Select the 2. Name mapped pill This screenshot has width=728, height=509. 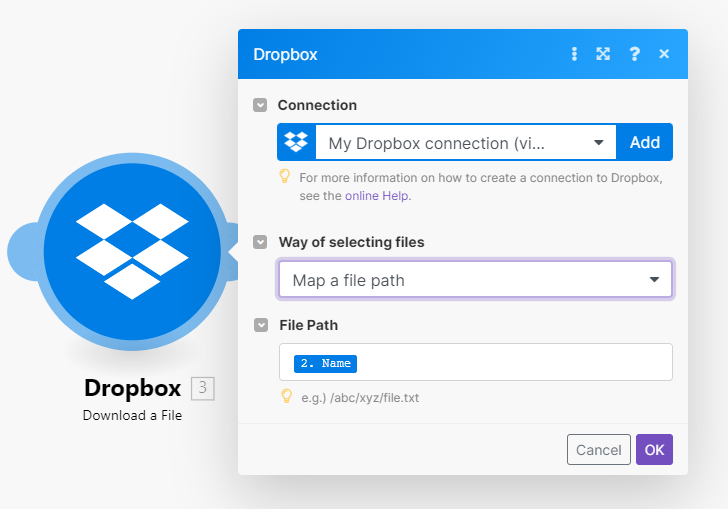tap(325, 363)
